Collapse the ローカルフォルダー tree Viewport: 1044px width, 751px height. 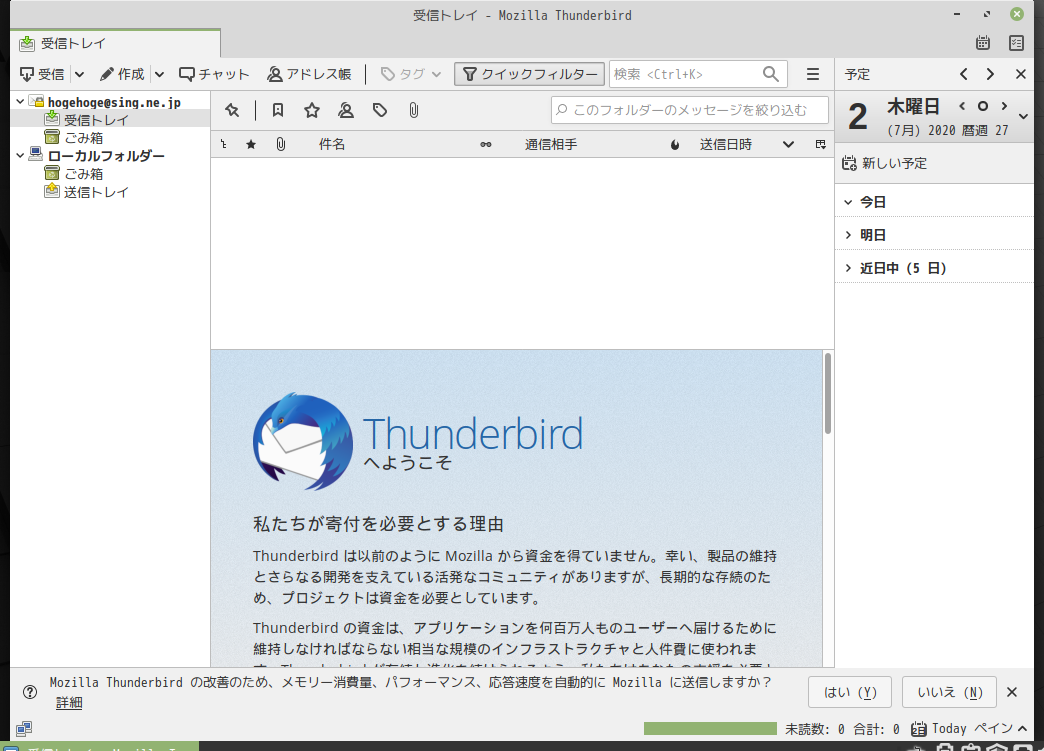pos(20,156)
